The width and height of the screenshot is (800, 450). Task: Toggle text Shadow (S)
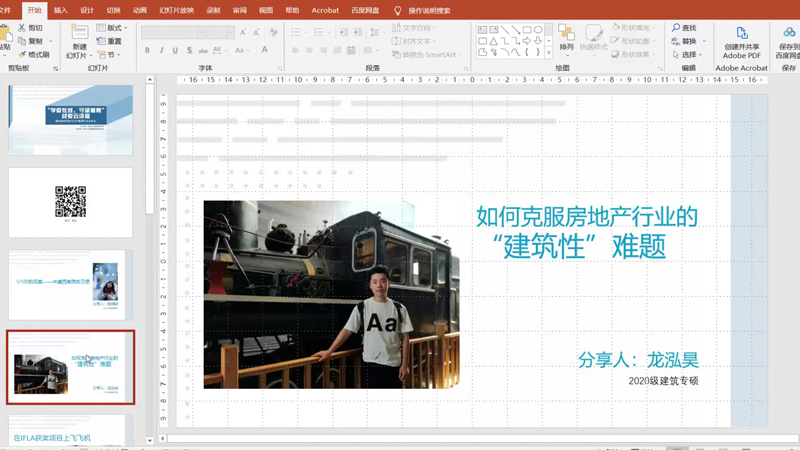pyautogui.click(x=189, y=50)
